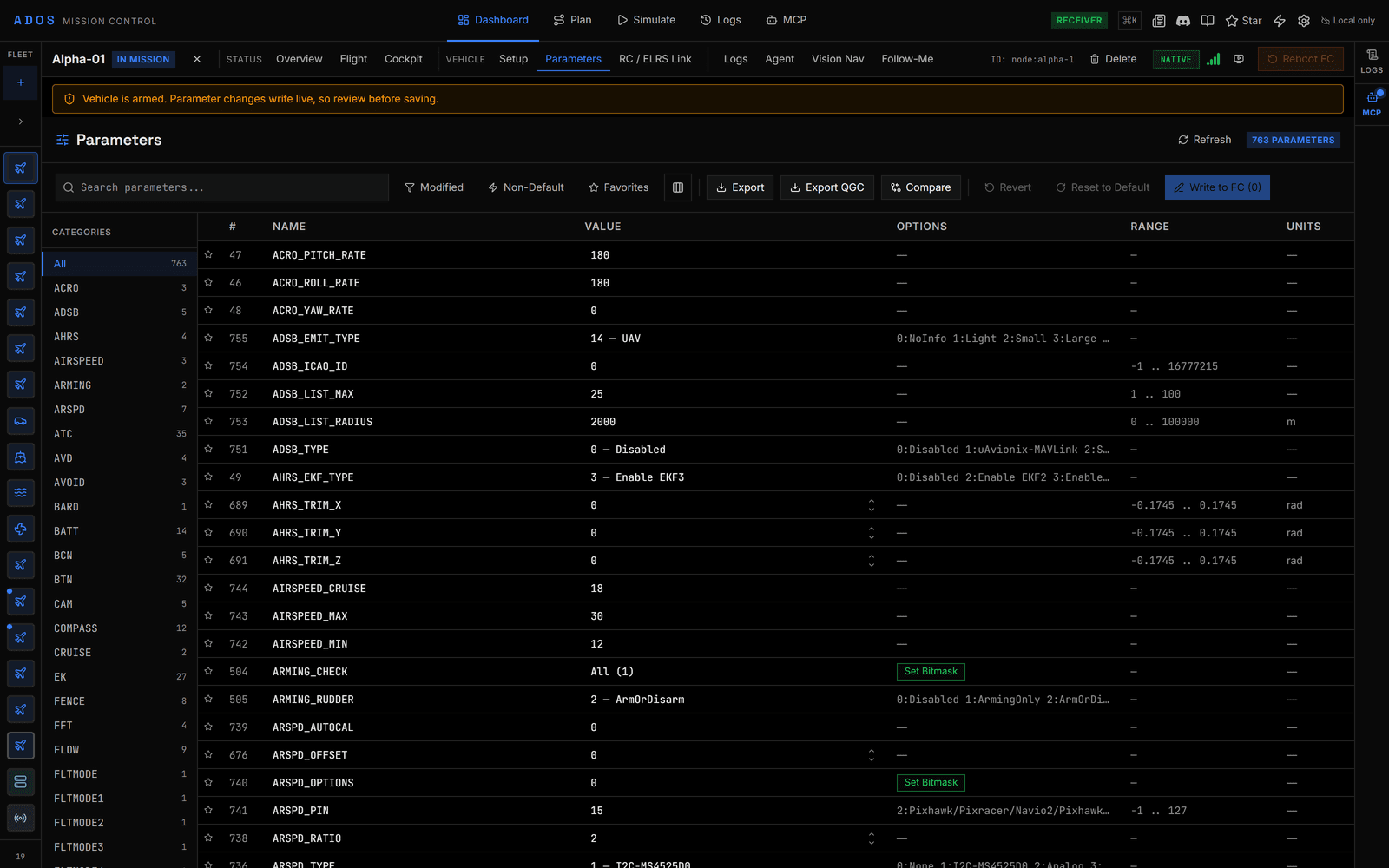
Task: Open the news changelog icon in top bar
Action: click(x=1158, y=20)
